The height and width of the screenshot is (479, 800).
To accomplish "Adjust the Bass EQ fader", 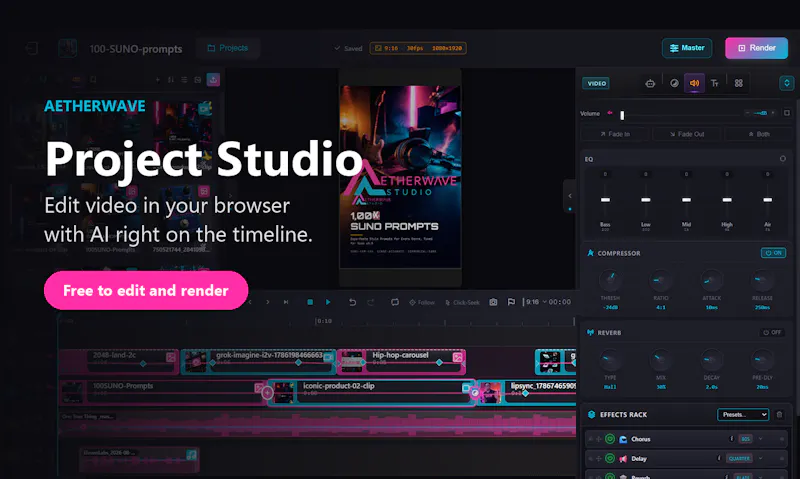I will click(605, 200).
